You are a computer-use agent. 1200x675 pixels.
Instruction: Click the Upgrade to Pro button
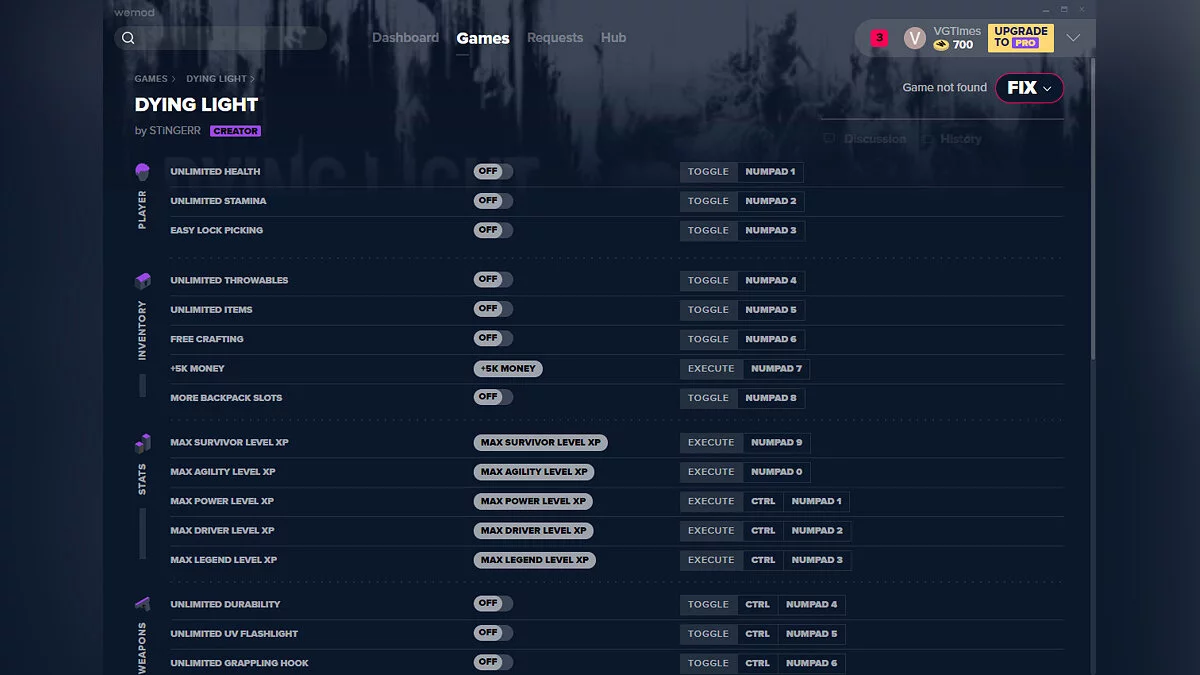1020,38
